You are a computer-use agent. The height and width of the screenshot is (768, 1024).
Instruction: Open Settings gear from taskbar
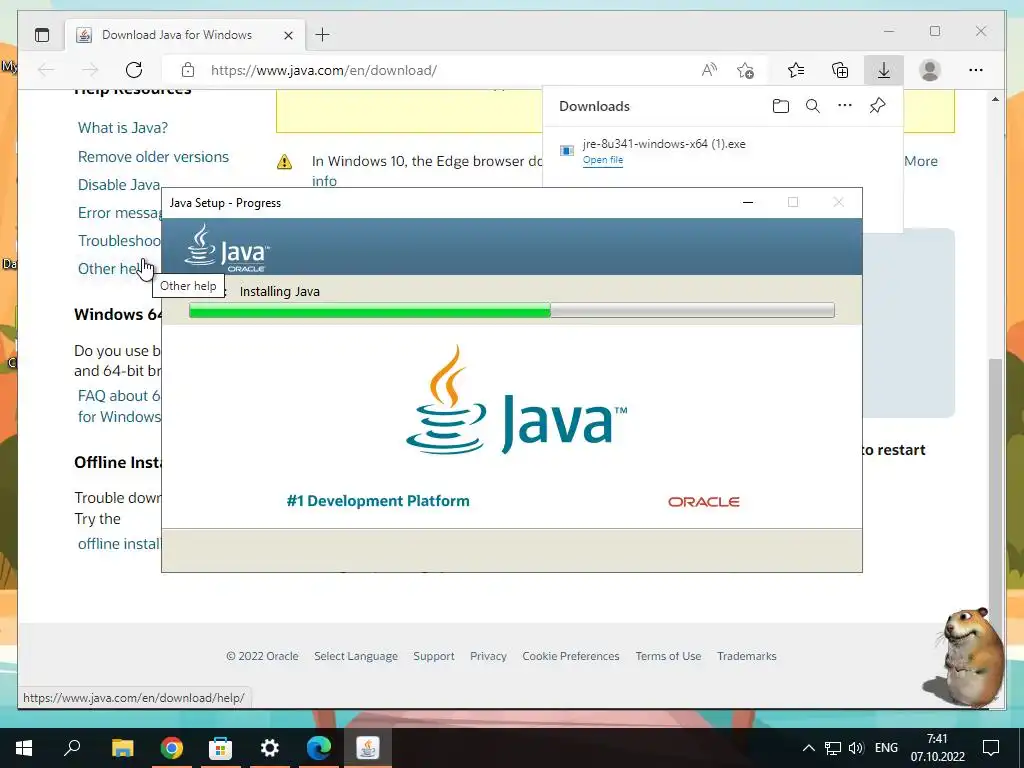tap(270, 748)
